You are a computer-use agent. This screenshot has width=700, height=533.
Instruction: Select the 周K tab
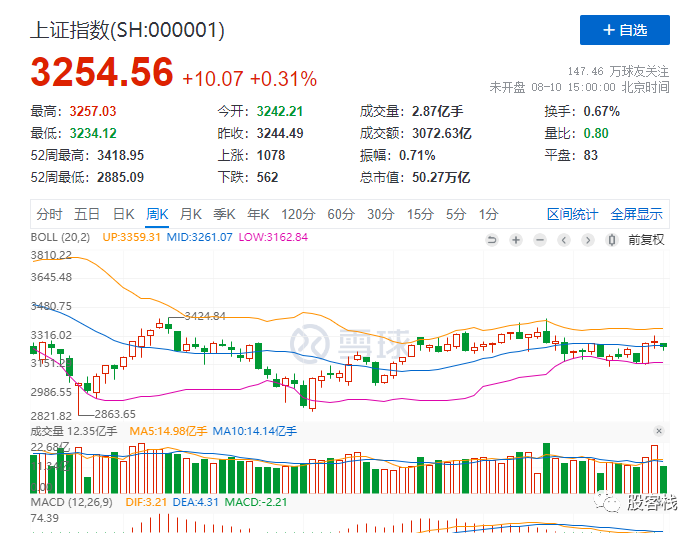coord(157,214)
